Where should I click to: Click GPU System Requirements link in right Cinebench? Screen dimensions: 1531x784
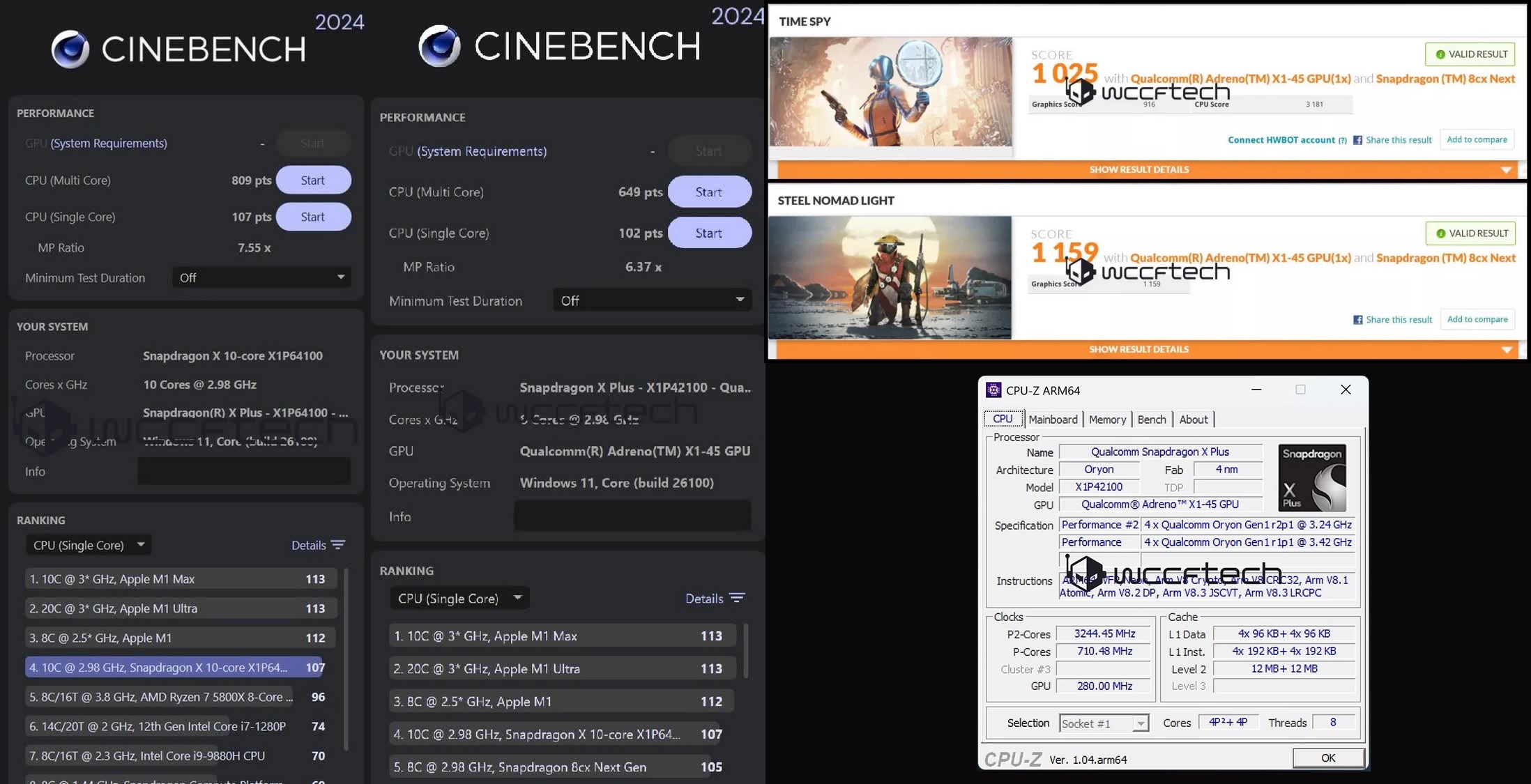click(x=482, y=151)
